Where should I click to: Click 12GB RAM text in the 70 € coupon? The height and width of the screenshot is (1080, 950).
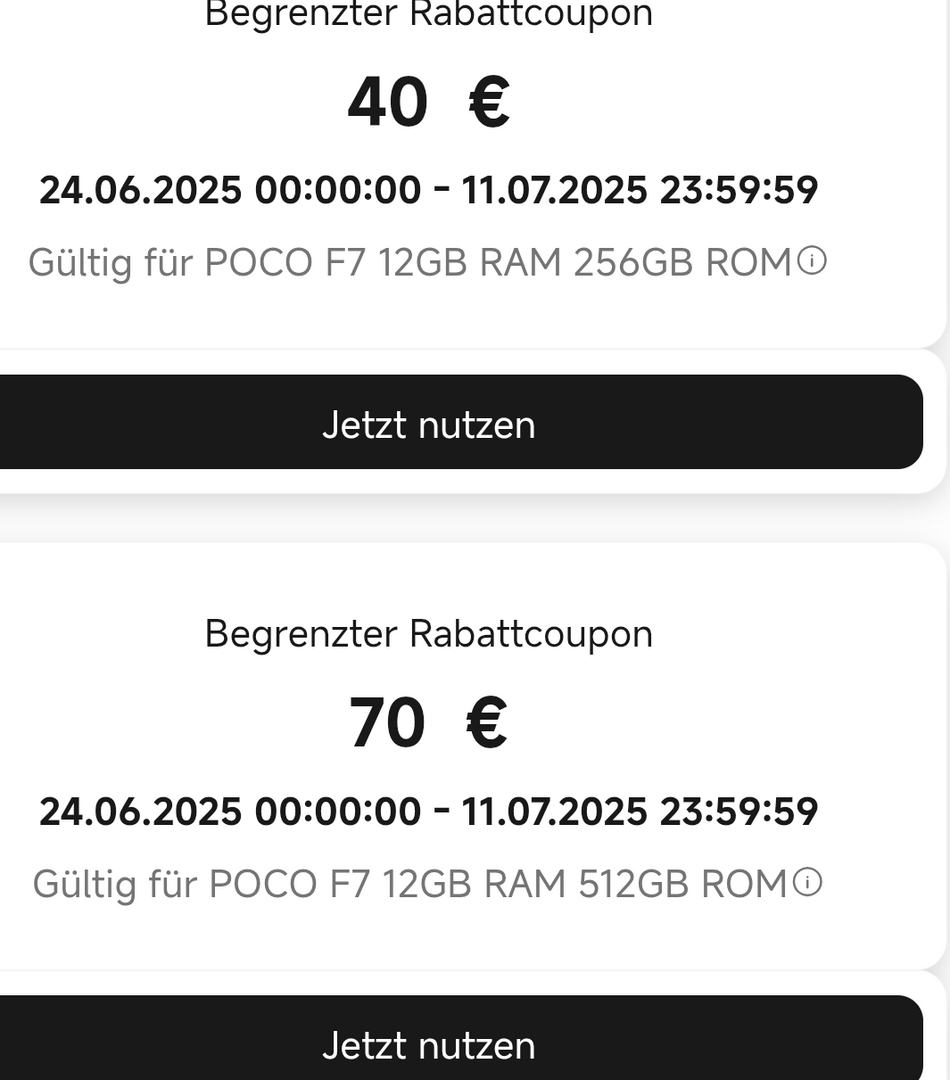tap(475, 884)
